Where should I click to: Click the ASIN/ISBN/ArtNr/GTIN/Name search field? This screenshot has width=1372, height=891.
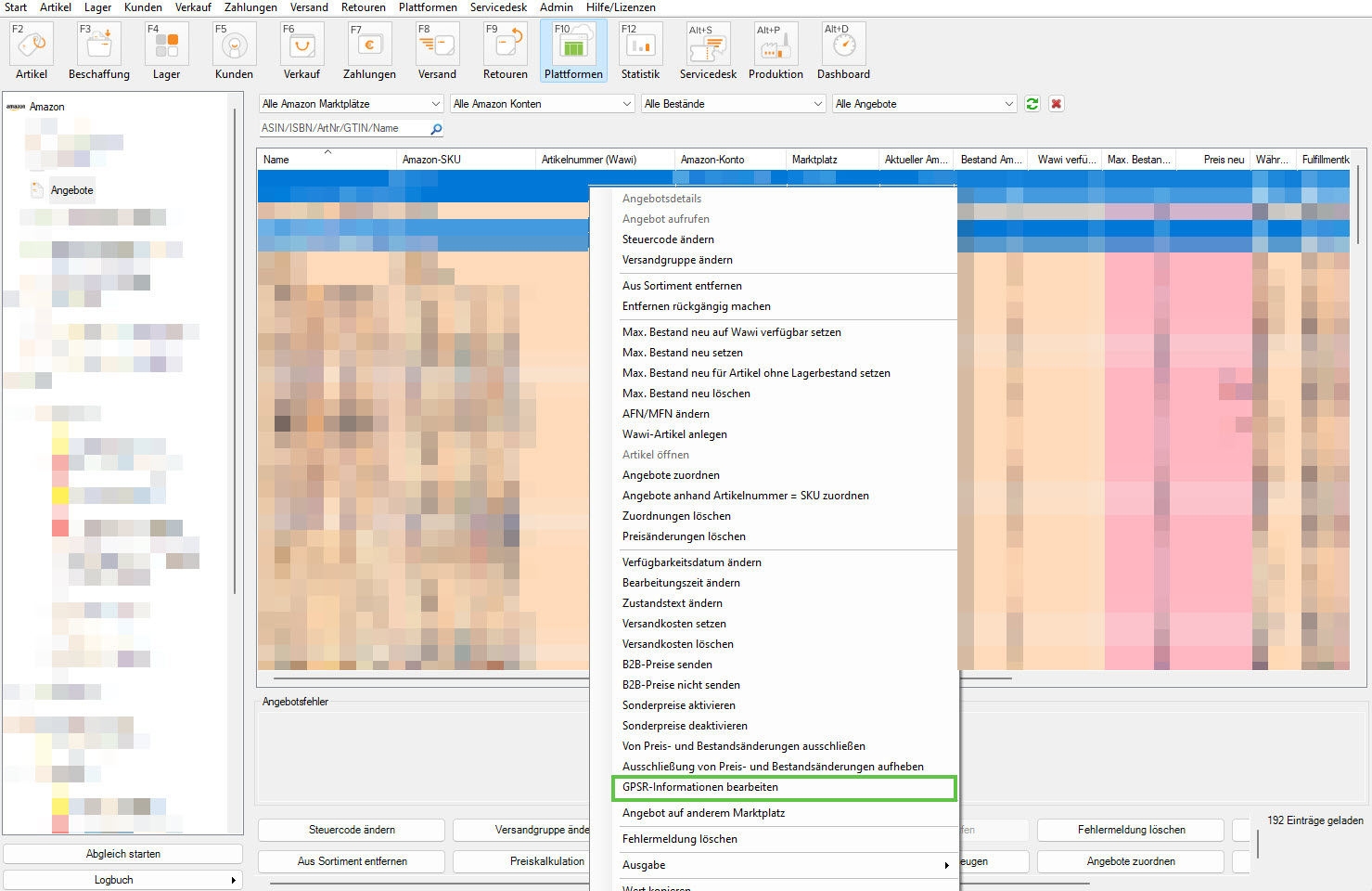click(343, 129)
